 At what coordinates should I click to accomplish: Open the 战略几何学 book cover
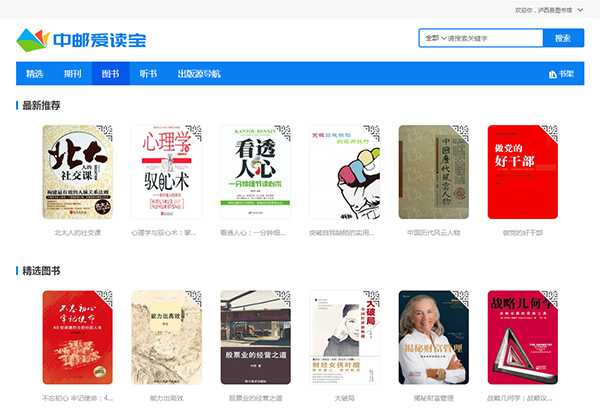pos(523,337)
